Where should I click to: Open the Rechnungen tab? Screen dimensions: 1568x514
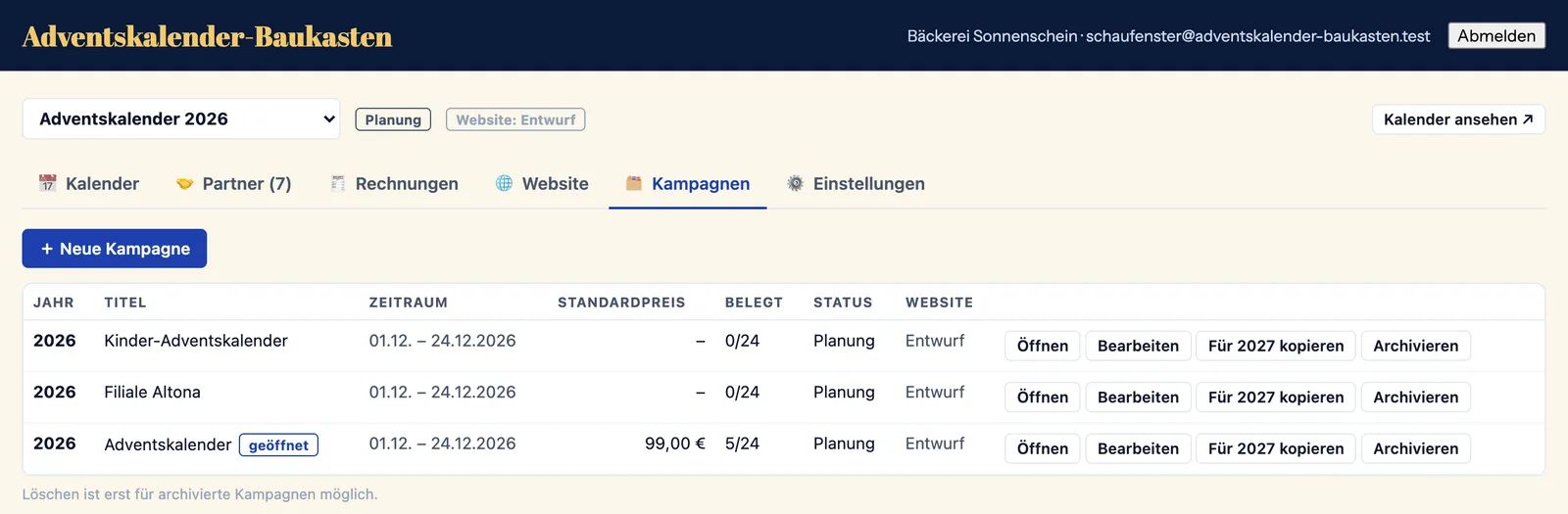point(394,183)
